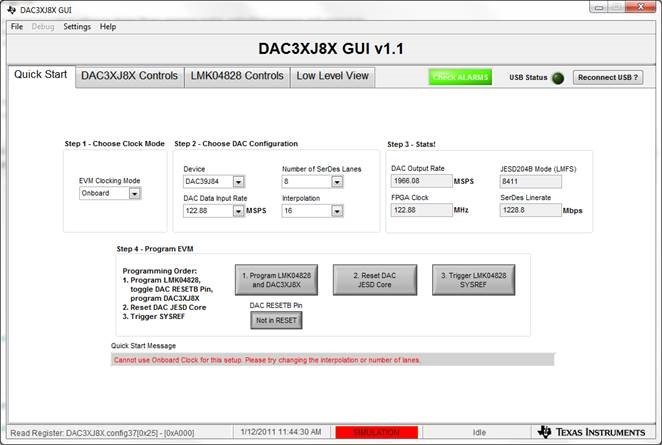This screenshot has width=662, height=445.
Task: Expand the Device dropdown arrow
Action: click(239, 182)
